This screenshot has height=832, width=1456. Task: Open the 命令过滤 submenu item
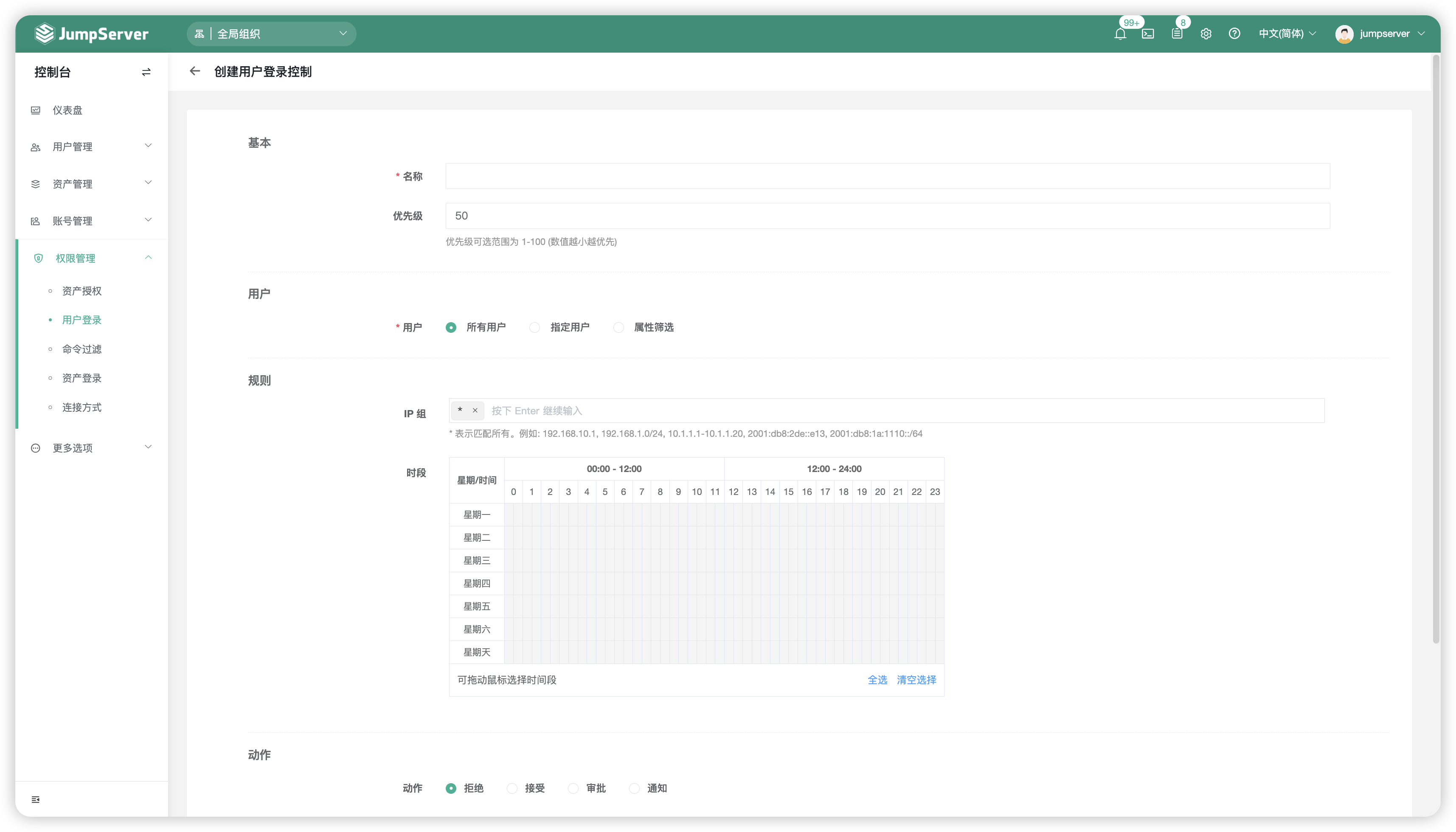coord(82,349)
